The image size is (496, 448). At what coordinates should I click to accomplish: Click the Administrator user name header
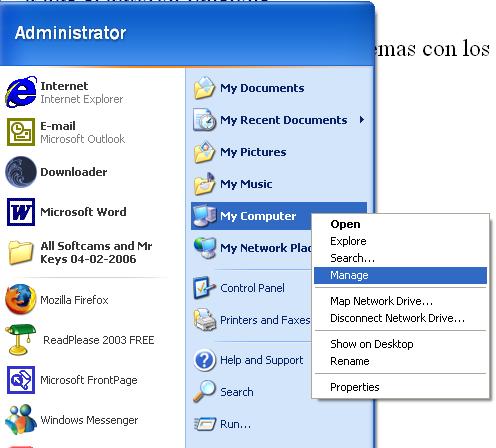tap(70, 33)
